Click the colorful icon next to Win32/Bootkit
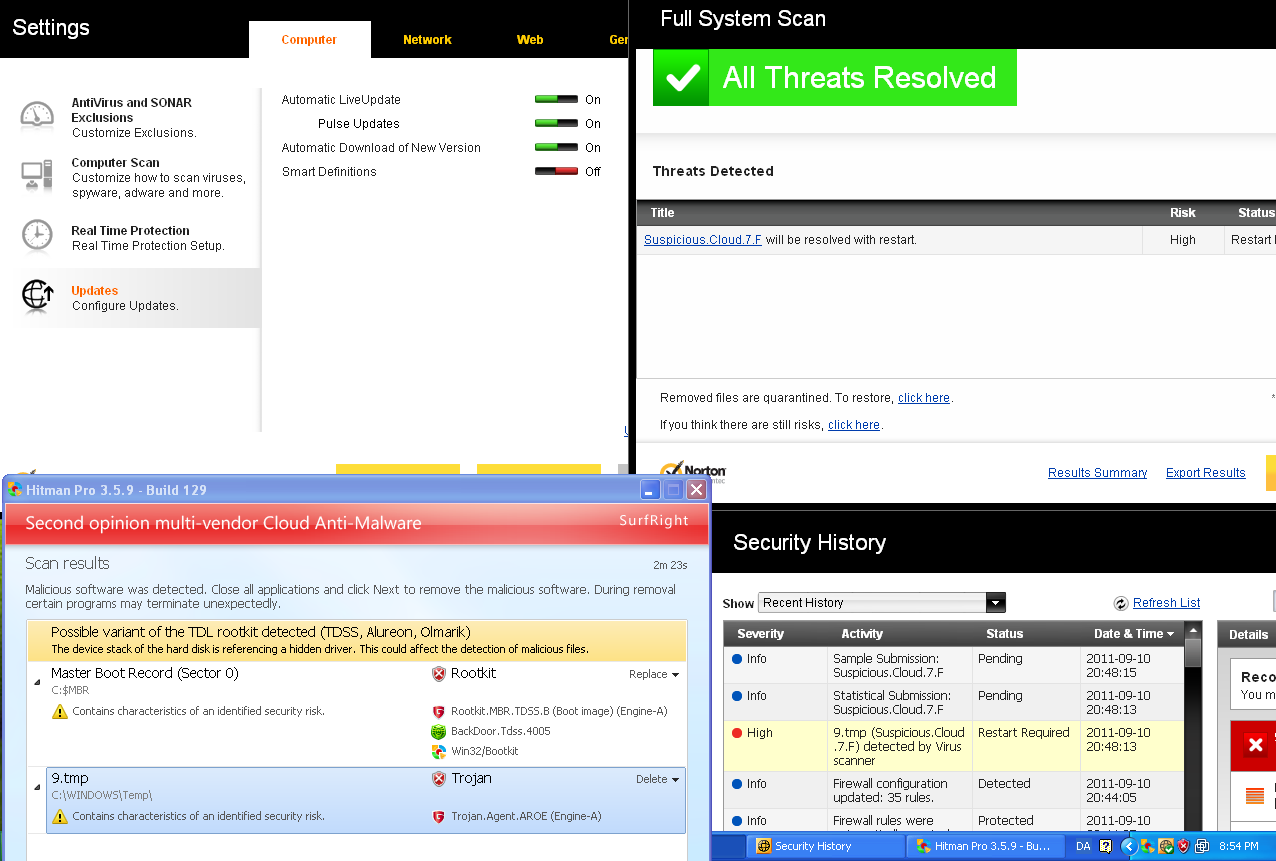The image size is (1276, 861). [x=438, y=752]
